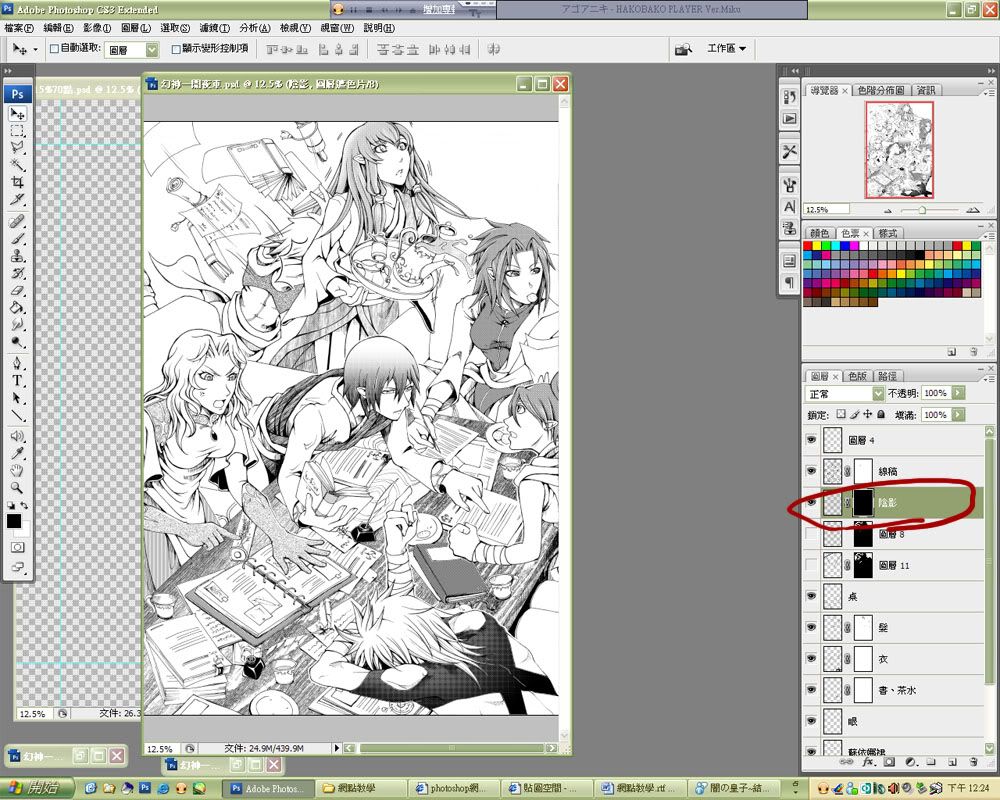The height and width of the screenshot is (800, 1000).
Task: Select the Crop tool
Action: [17, 182]
